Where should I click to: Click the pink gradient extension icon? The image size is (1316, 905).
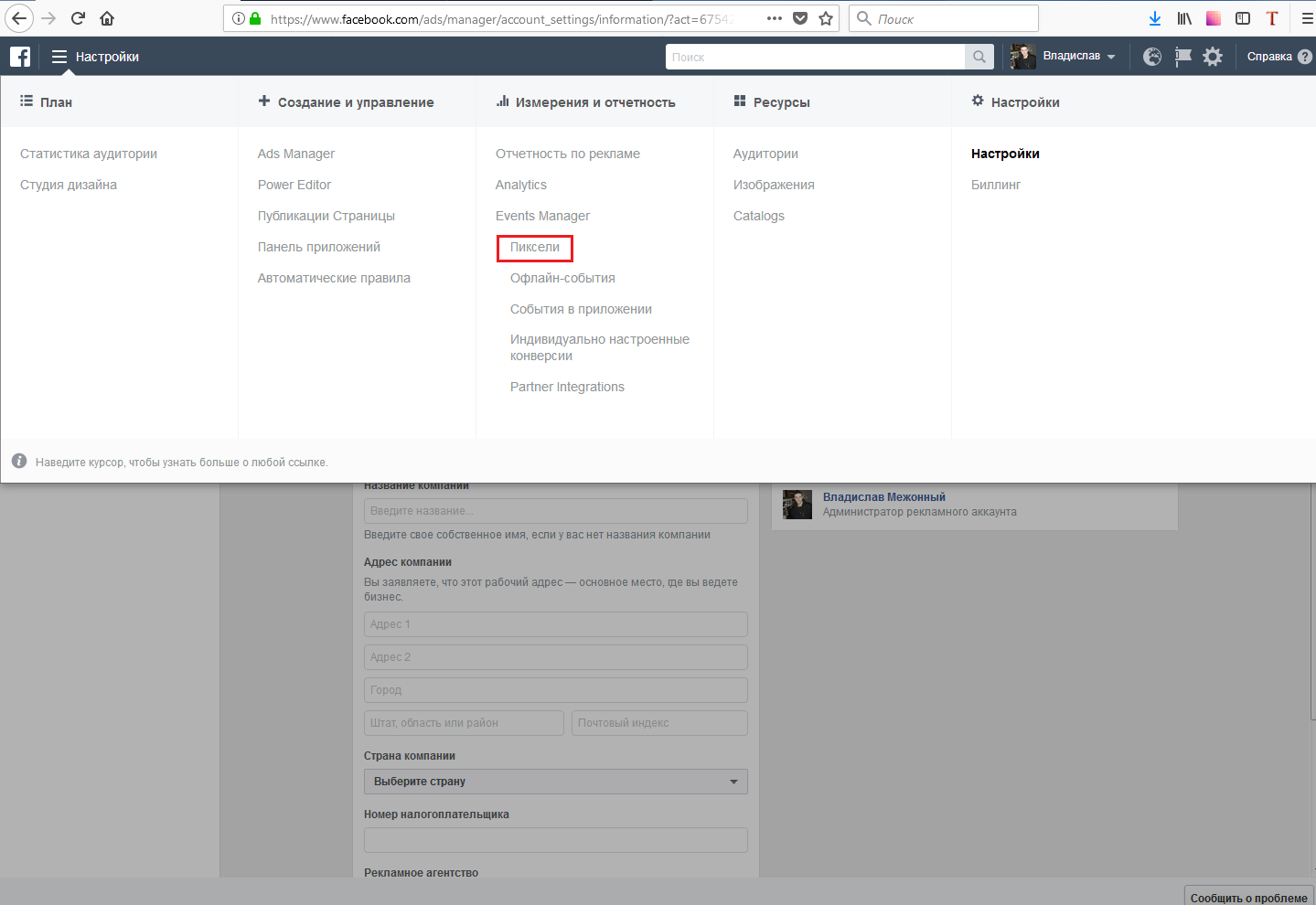tap(1214, 18)
